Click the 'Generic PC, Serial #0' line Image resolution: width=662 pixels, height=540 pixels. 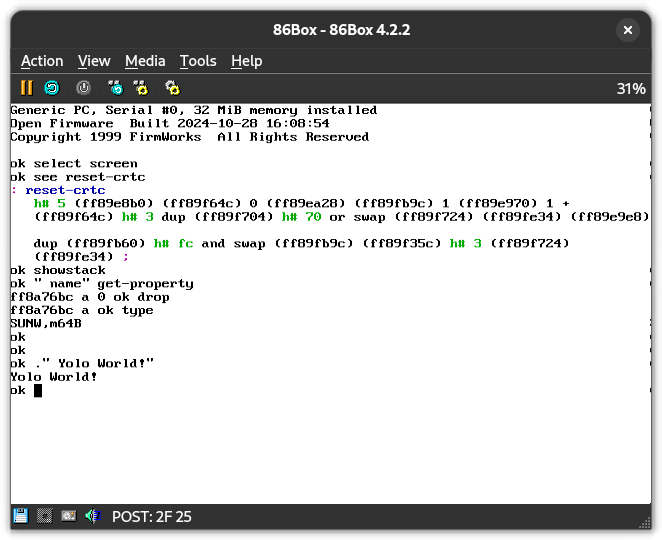194,110
